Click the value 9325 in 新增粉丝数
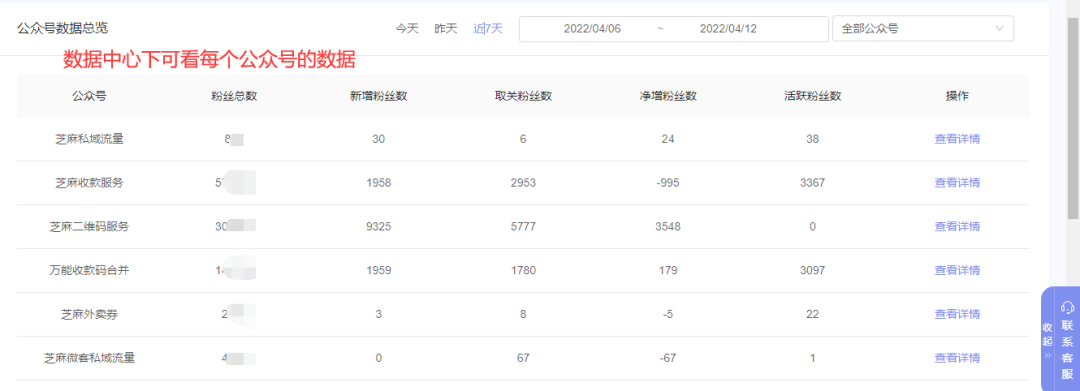 (379, 226)
